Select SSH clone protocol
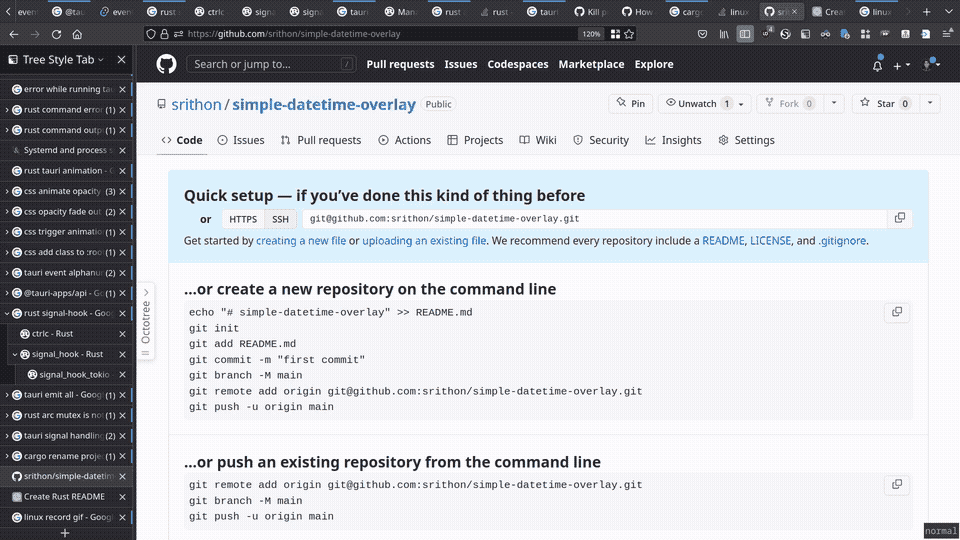Screen dimensions: 960x540 (x=280, y=219)
